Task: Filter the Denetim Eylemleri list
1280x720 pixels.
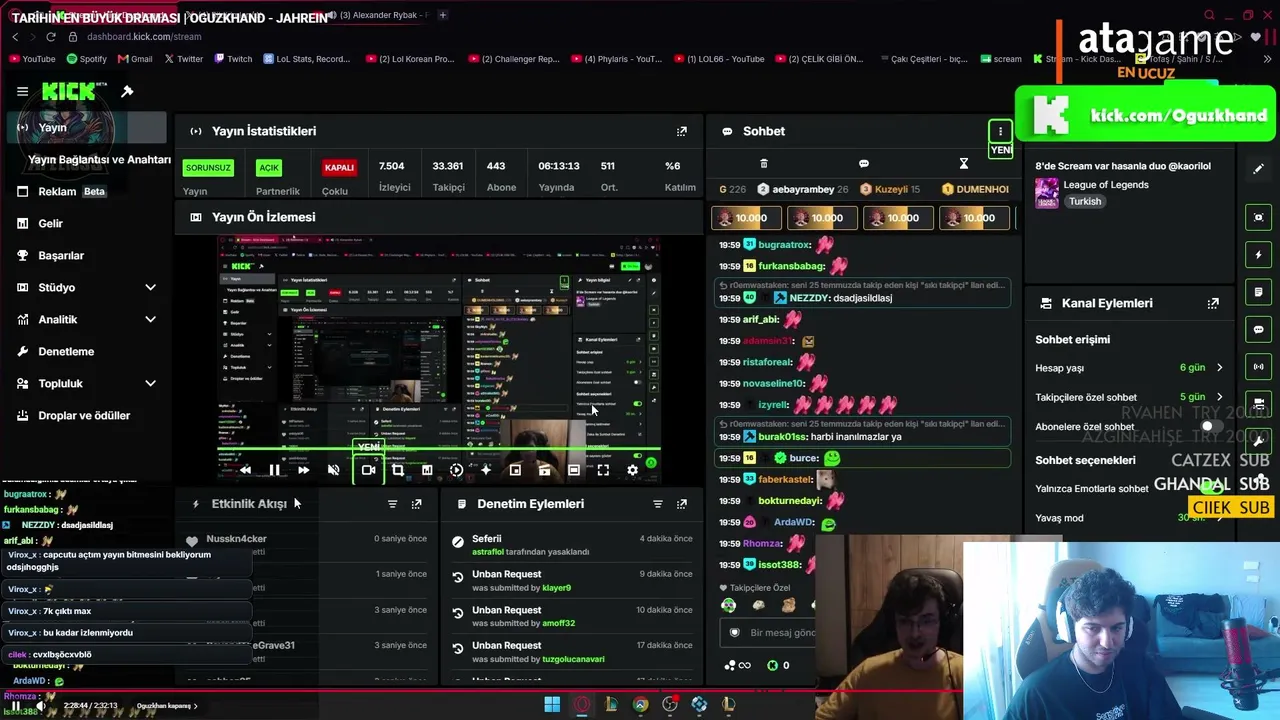Action: pyautogui.click(x=657, y=504)
